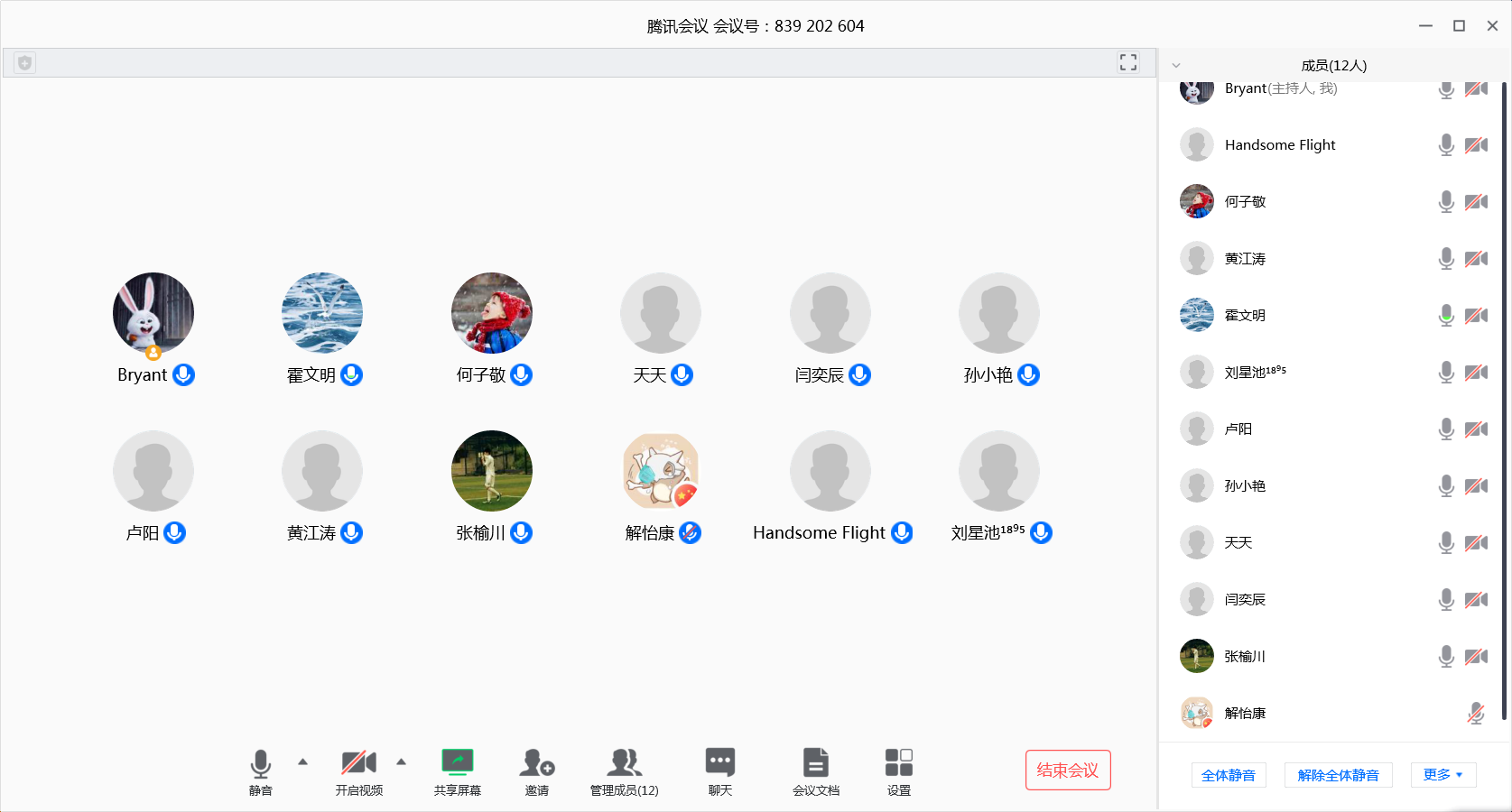Toggle camera for 何子敬 in member list
This screenshot has height=812, width=1512.
click(1476, 202)
